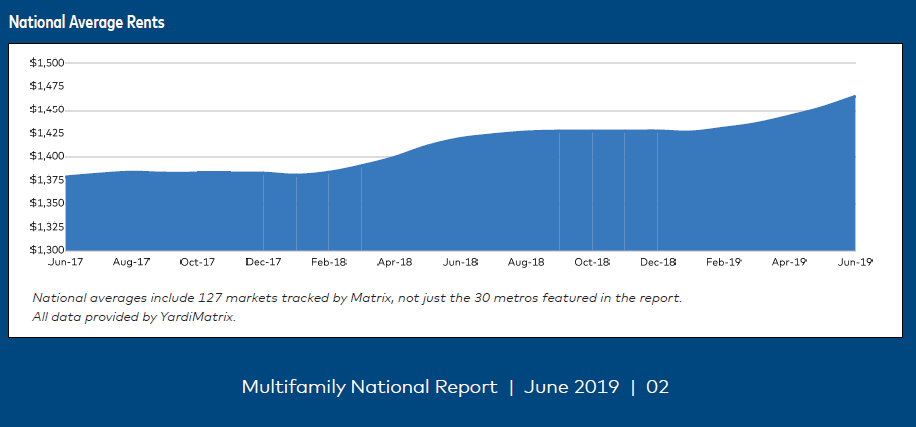Click the Oct-17 x-axis label
This screenshot has height=427, width=916.
197,262
